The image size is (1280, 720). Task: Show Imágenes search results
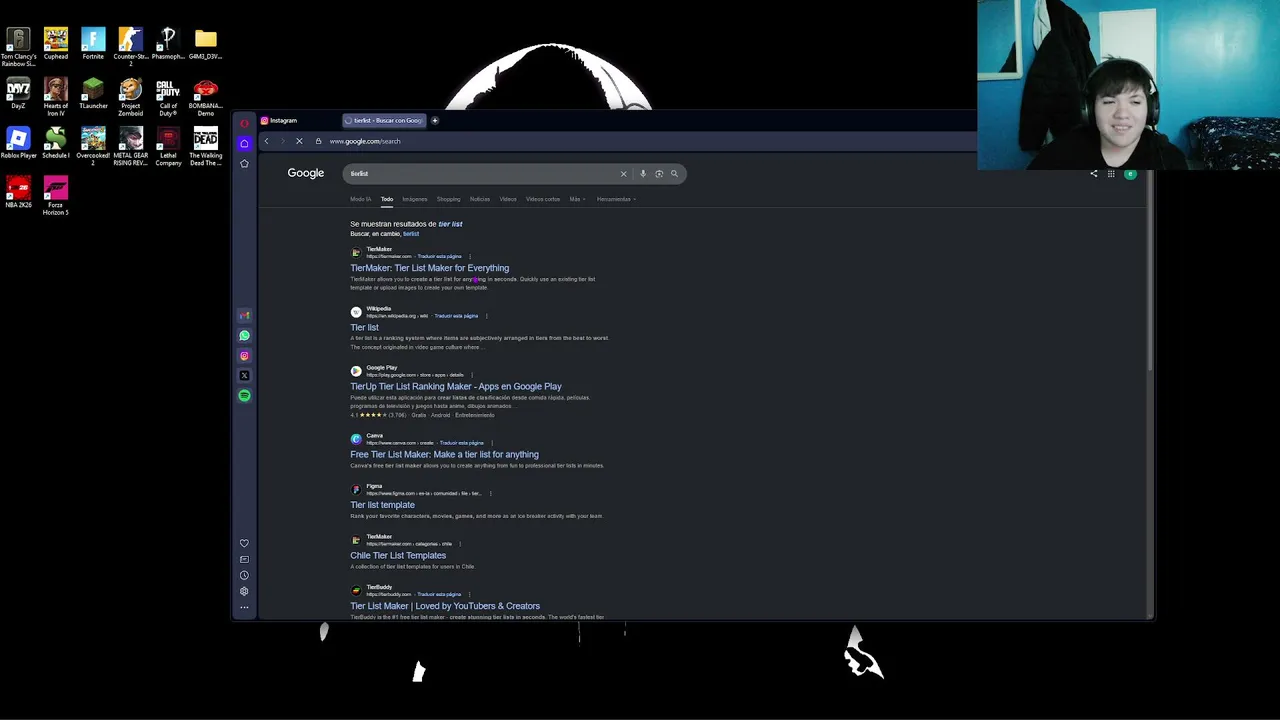415,199
